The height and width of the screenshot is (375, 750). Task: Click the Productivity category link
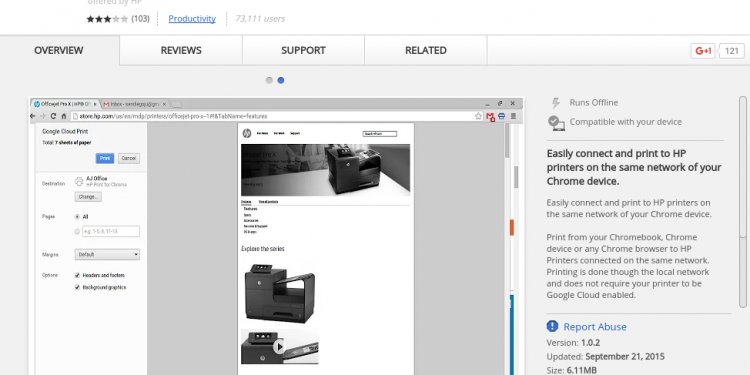pyautogui.click(x=192, y=19)
